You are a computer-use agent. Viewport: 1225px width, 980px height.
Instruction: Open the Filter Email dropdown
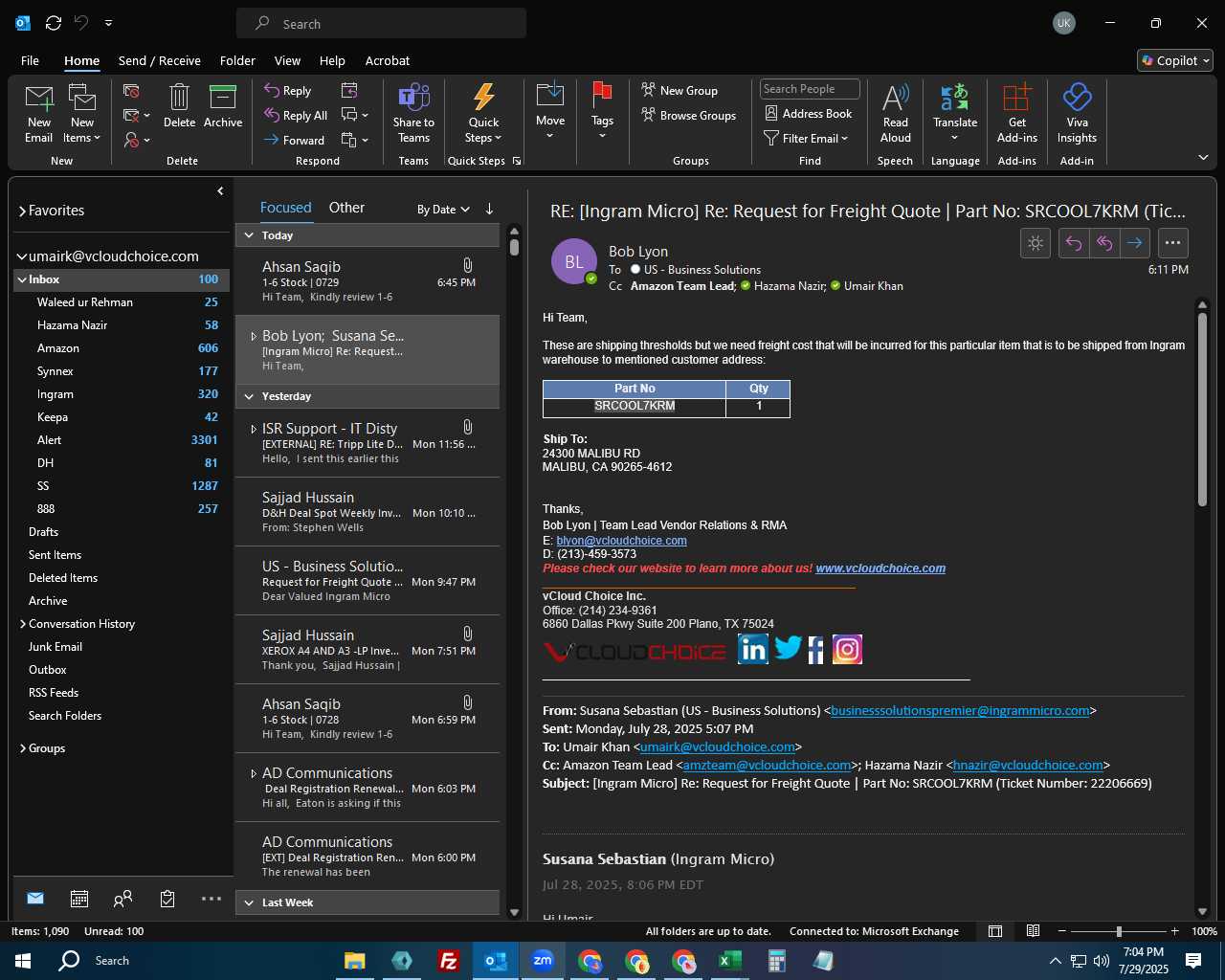point(806,138)
